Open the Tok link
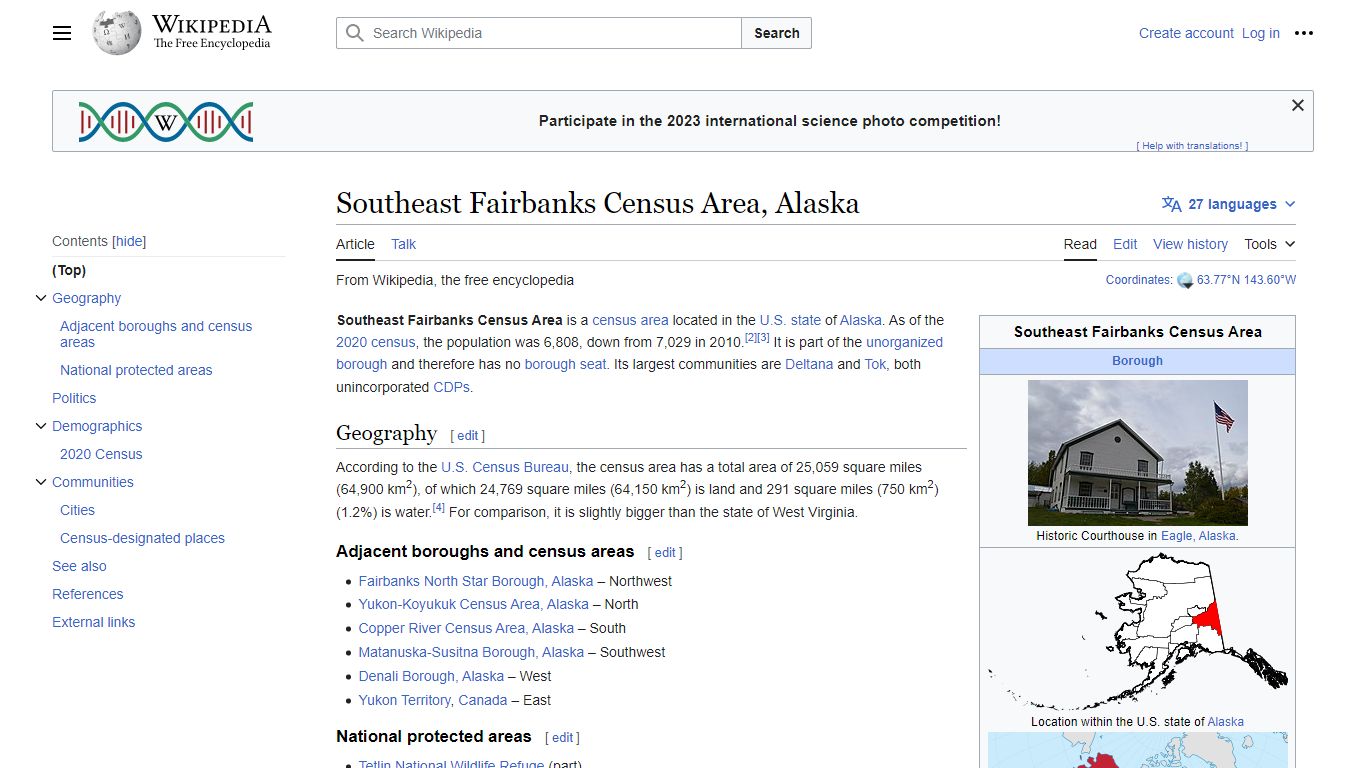 point(875,364)
